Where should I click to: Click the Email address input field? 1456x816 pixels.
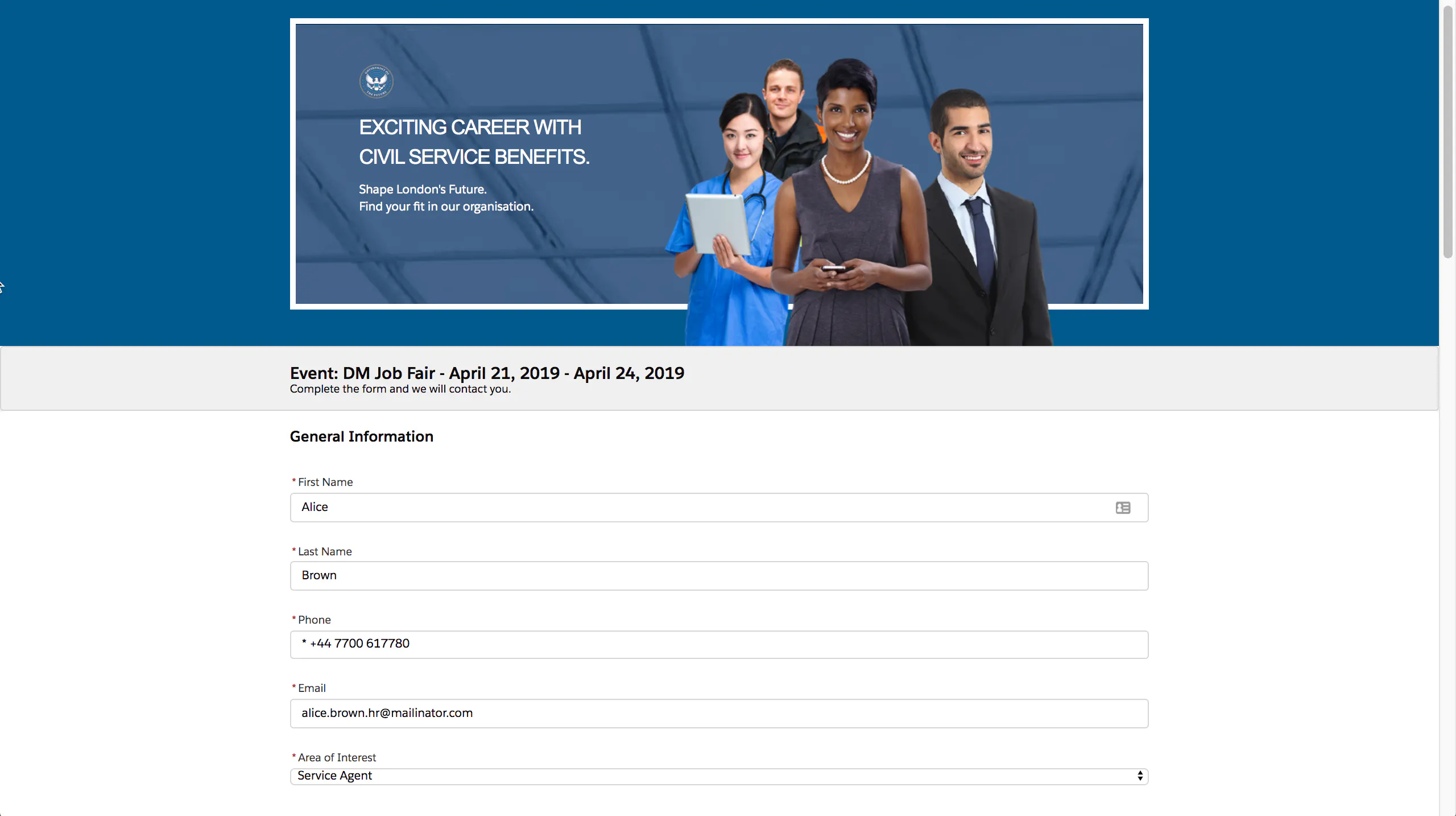click(x=718, y=714)
